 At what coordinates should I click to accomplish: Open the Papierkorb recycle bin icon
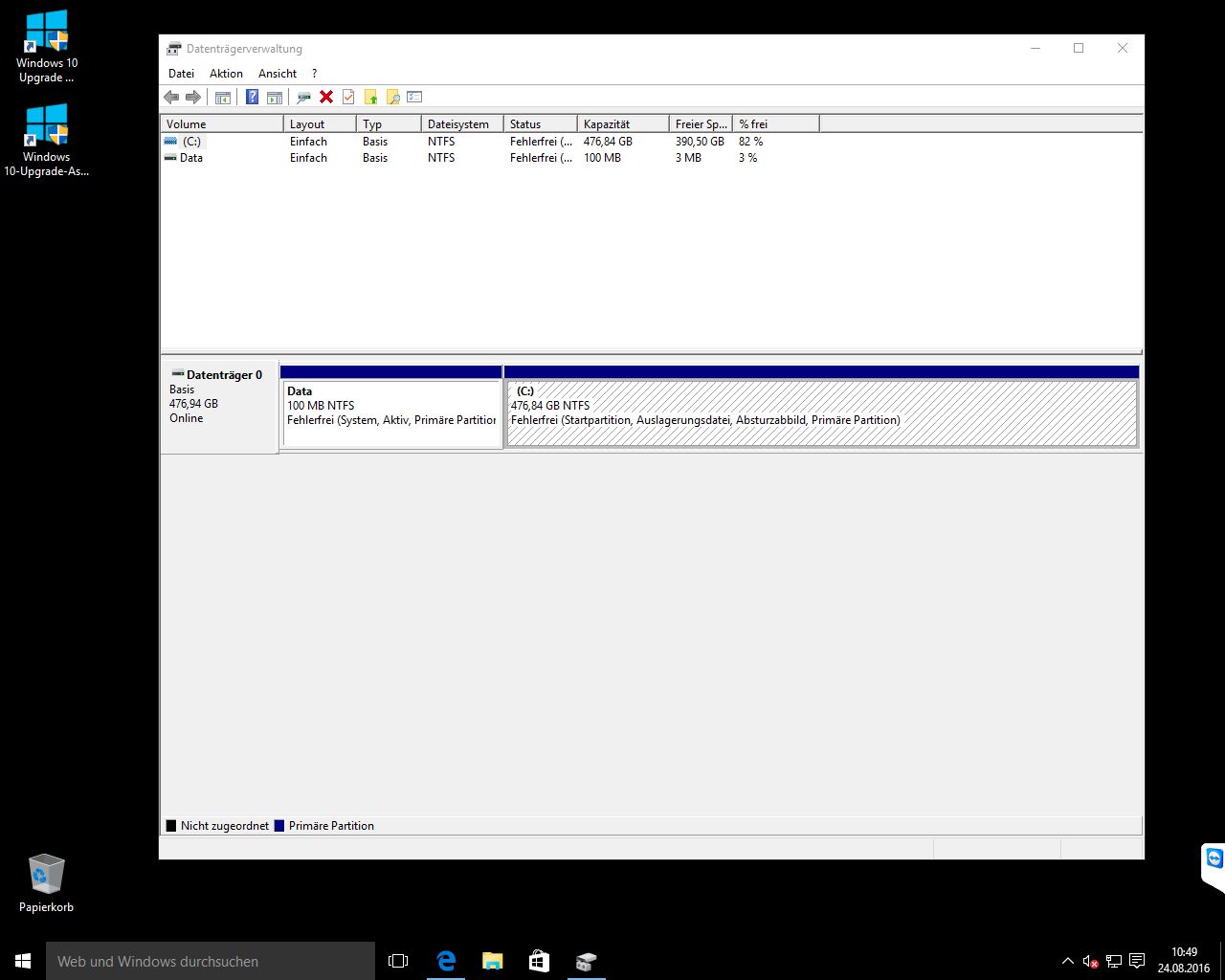[46, 883]
